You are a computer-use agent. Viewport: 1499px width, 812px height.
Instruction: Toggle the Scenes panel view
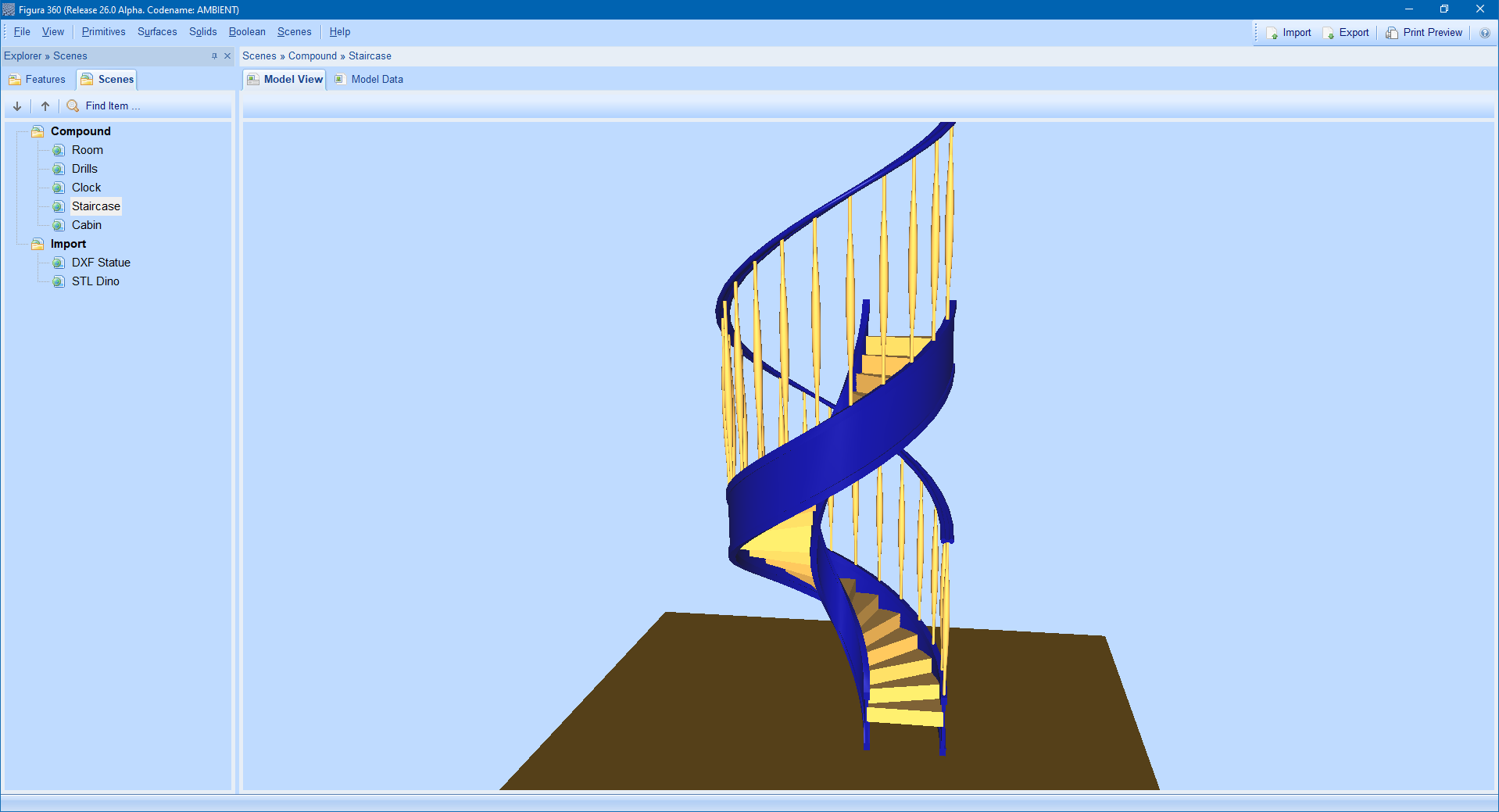[107, 79]
